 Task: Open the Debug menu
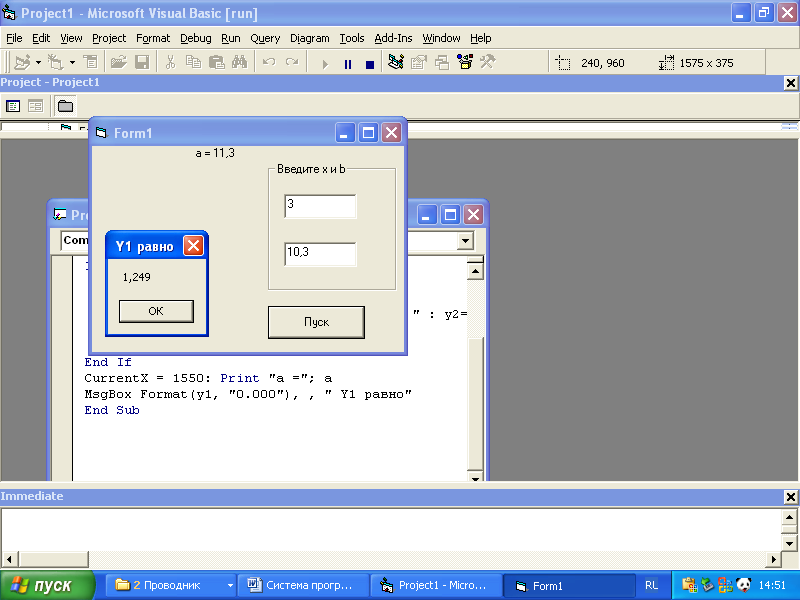point(196,38)
